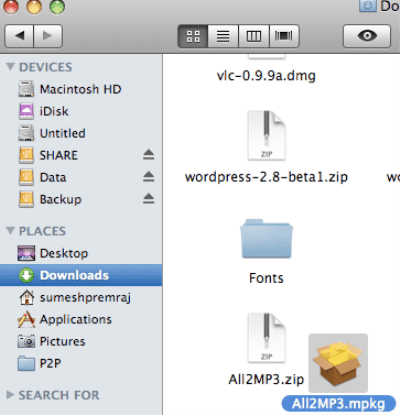Go forward with right arrow button

48,36
